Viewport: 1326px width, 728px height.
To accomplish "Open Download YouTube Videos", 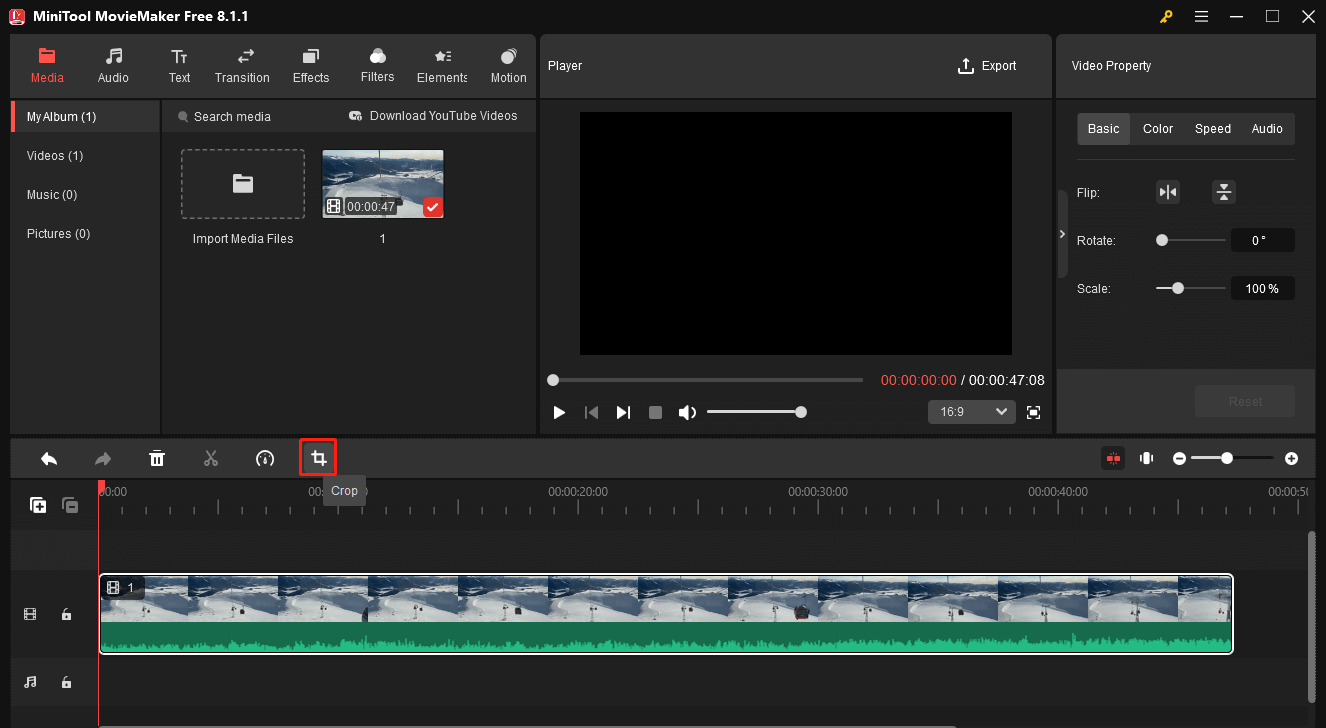I will 433,116.
